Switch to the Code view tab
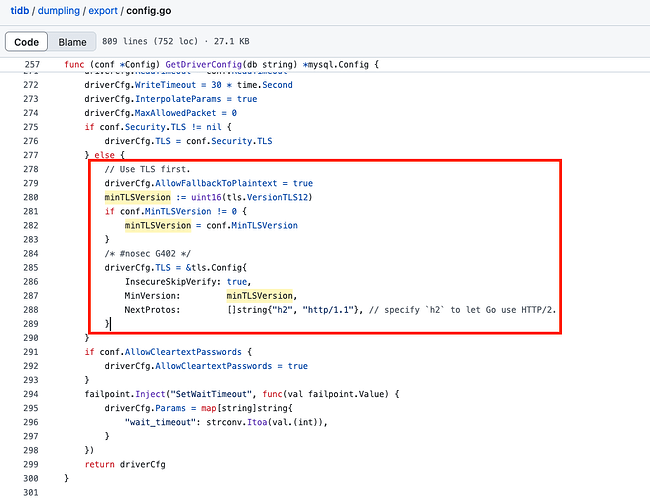 [x=27, y=42]
